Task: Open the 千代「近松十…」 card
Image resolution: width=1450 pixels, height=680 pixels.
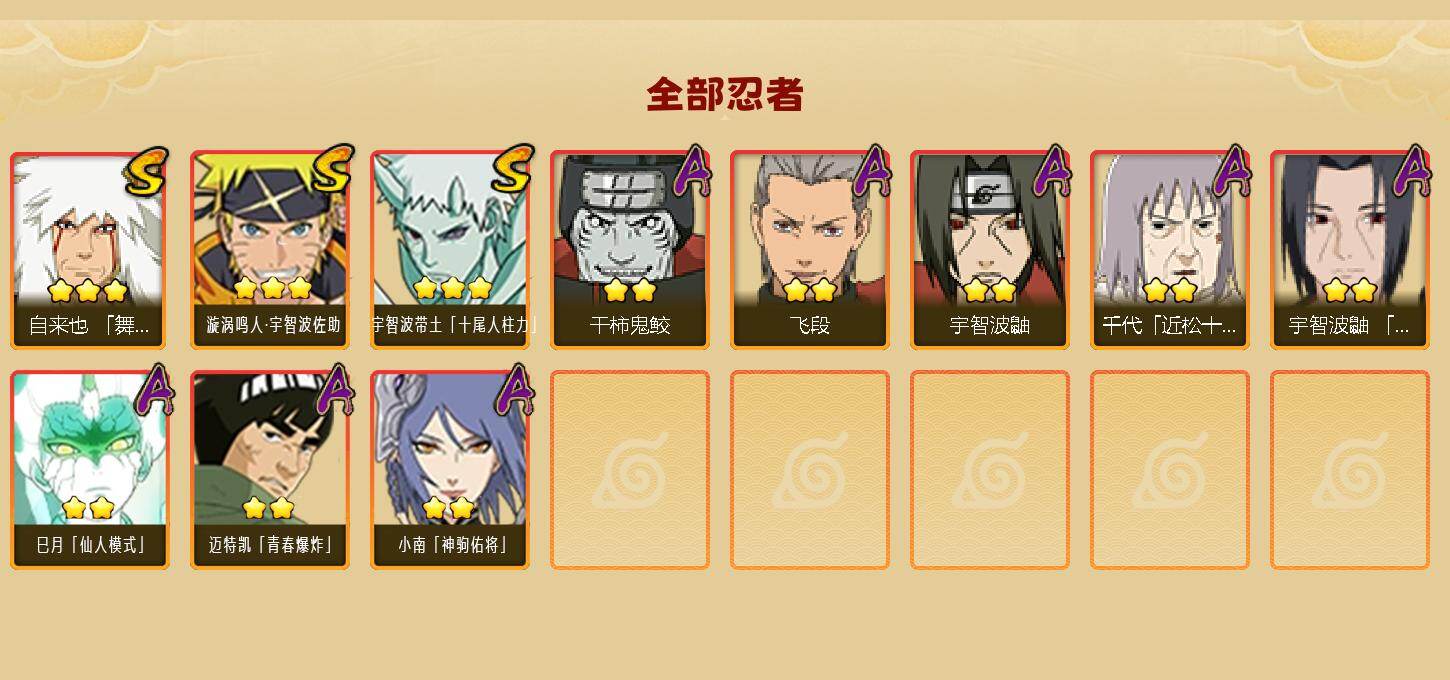Action: (x=1170, y=250)
